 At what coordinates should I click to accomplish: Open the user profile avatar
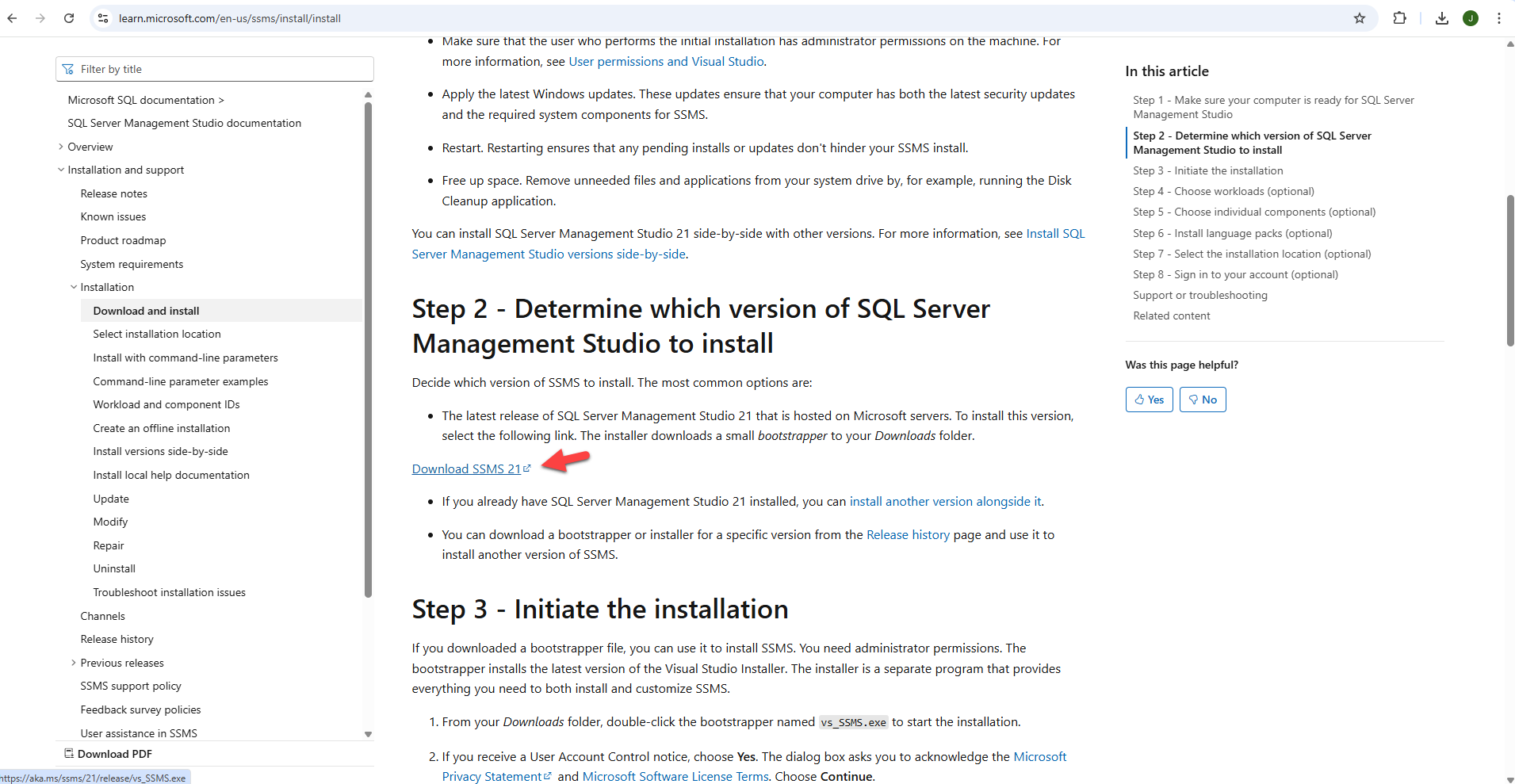(x=1471, y=18)
